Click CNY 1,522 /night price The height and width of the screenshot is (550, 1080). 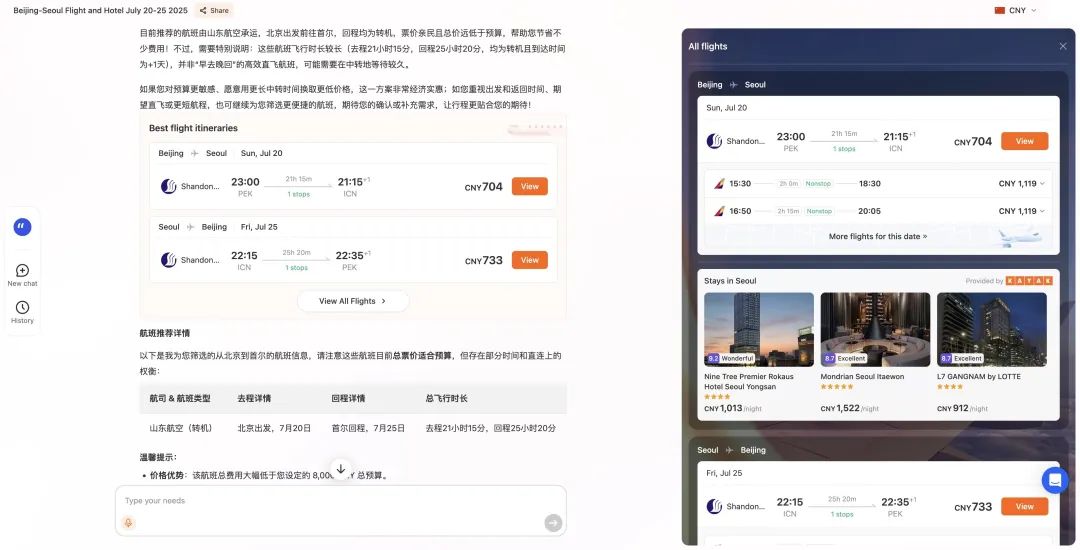(x=850, y=408)
